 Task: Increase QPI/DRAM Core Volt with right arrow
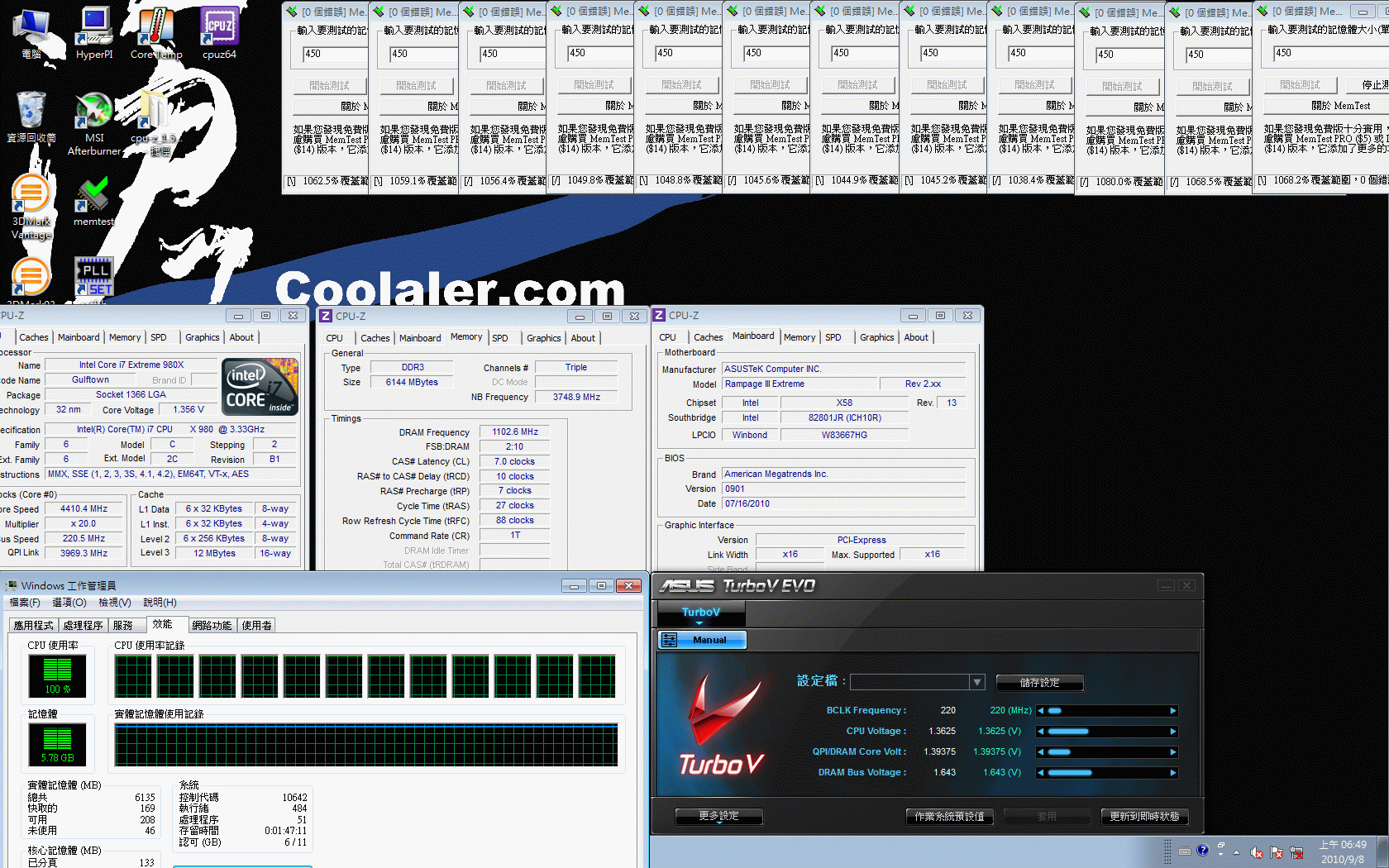(x=1173, y=752)
